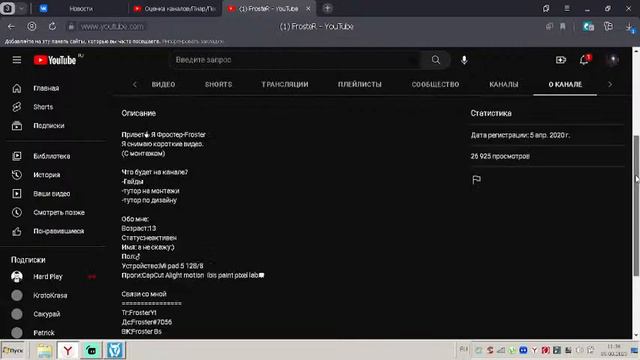Open the Yandex Browser taskbar icon

click(x=68, y=350)
